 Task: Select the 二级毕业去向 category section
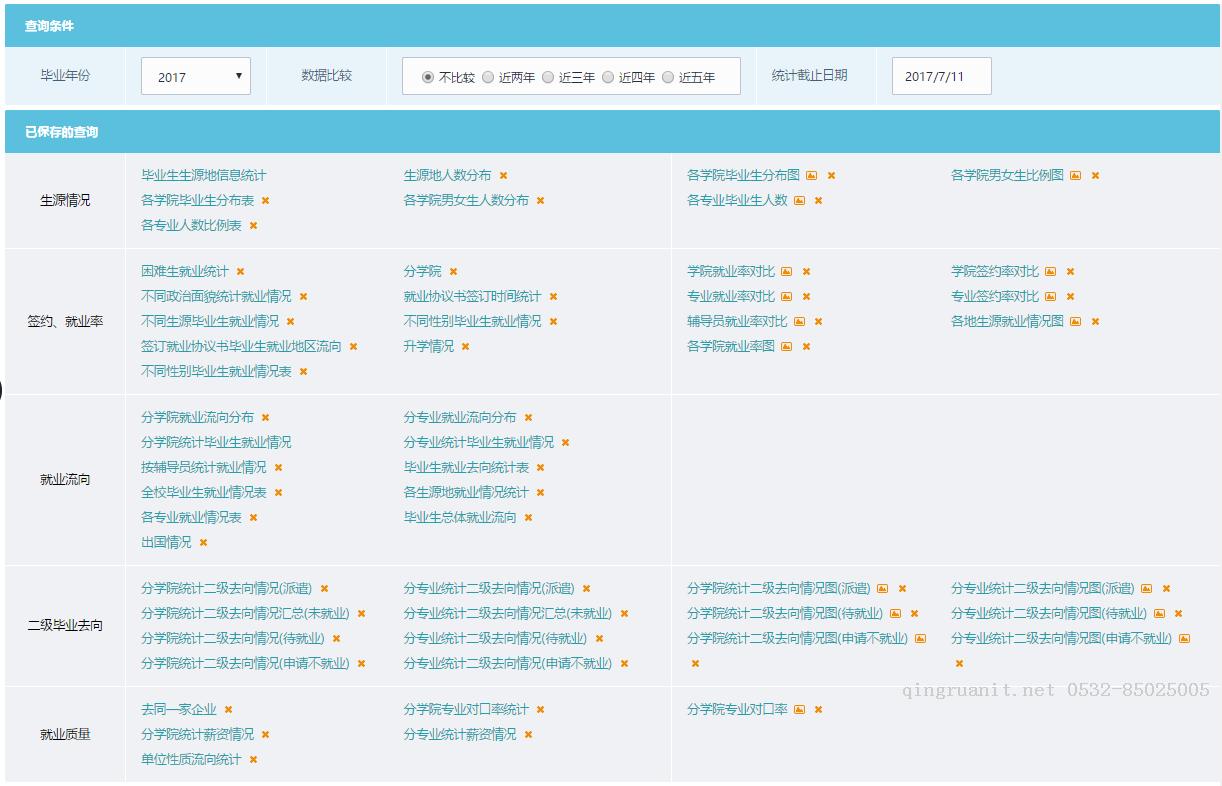coord(65,625)
